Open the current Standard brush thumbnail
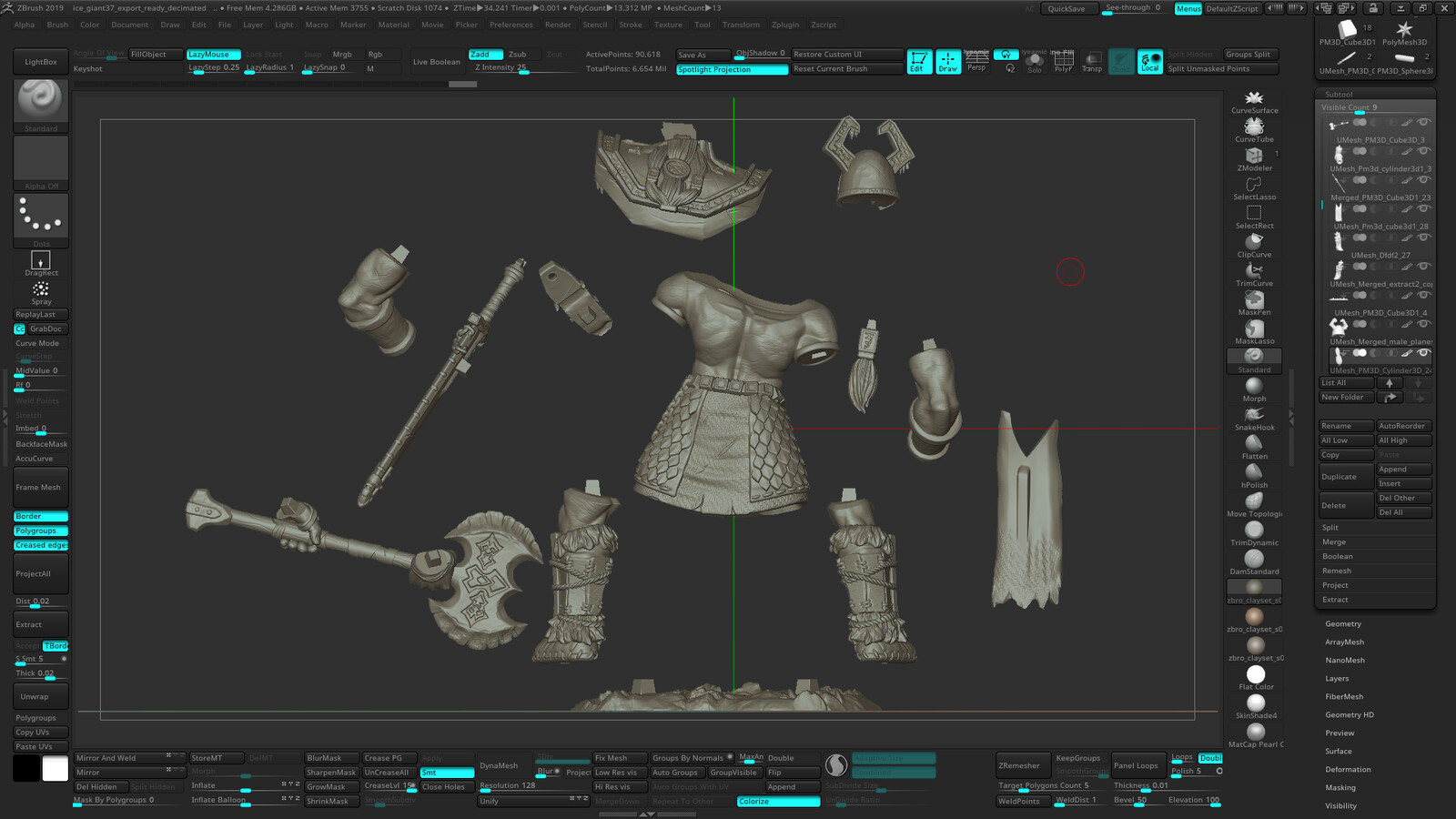This screenshot has height=819, width=1456. (41, 106)
